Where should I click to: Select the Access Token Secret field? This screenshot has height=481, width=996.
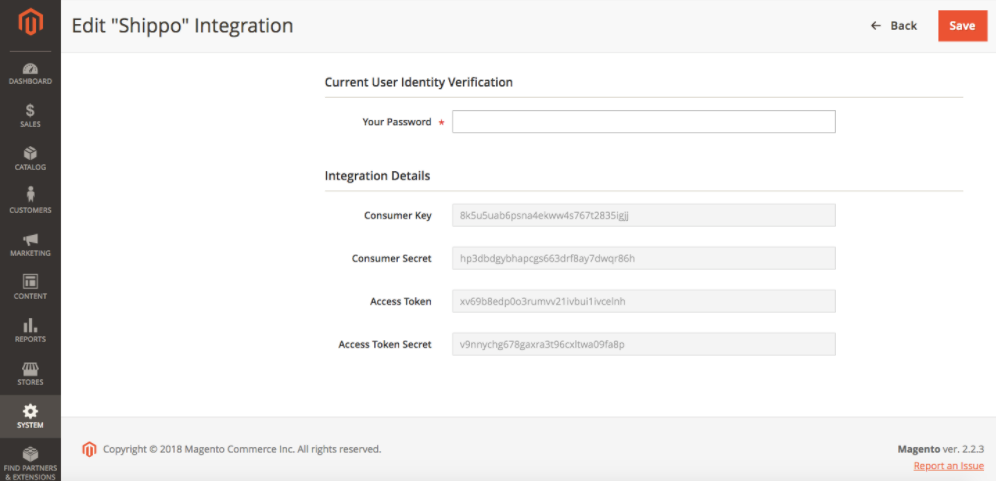click(x=643, y=344)
